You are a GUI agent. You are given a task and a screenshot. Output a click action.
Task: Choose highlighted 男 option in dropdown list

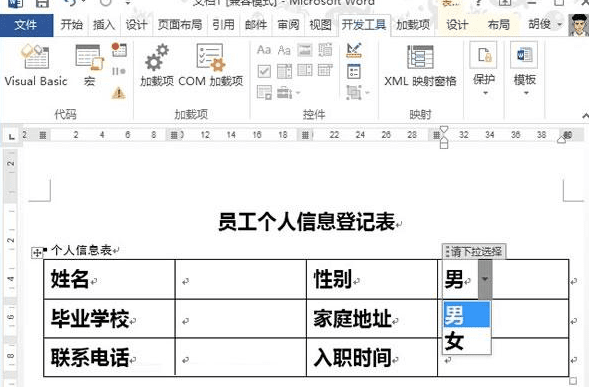point(467,314)
